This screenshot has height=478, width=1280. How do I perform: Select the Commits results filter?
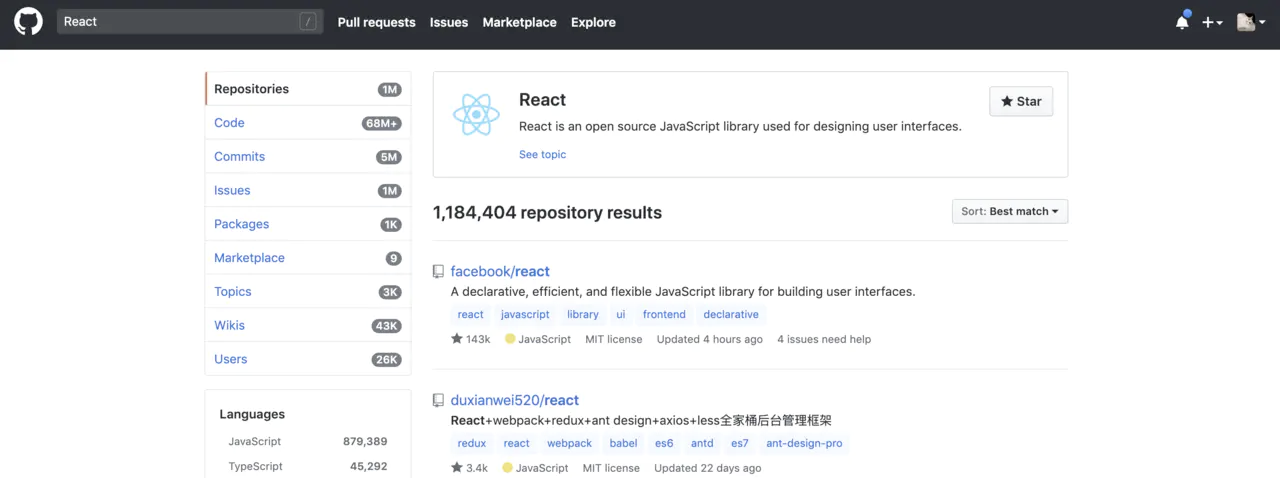tap(308, 157)
